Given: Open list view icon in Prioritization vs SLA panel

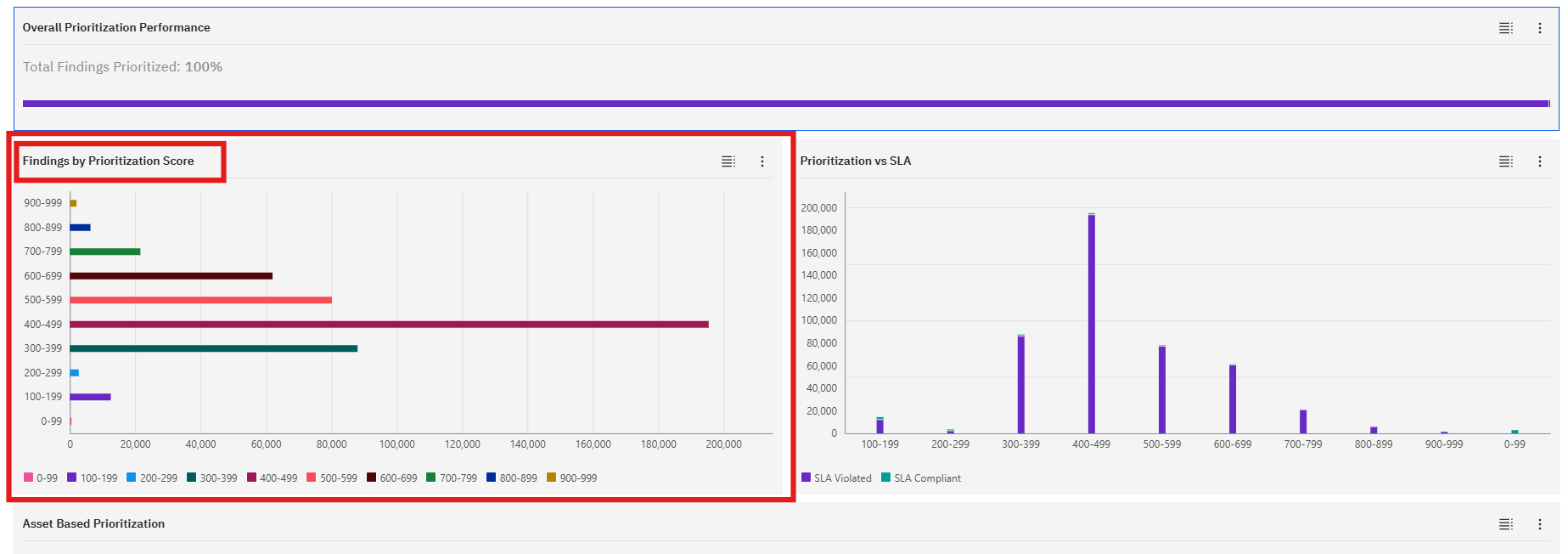Looking at the screenshot, I should [x=1506, y=161].
